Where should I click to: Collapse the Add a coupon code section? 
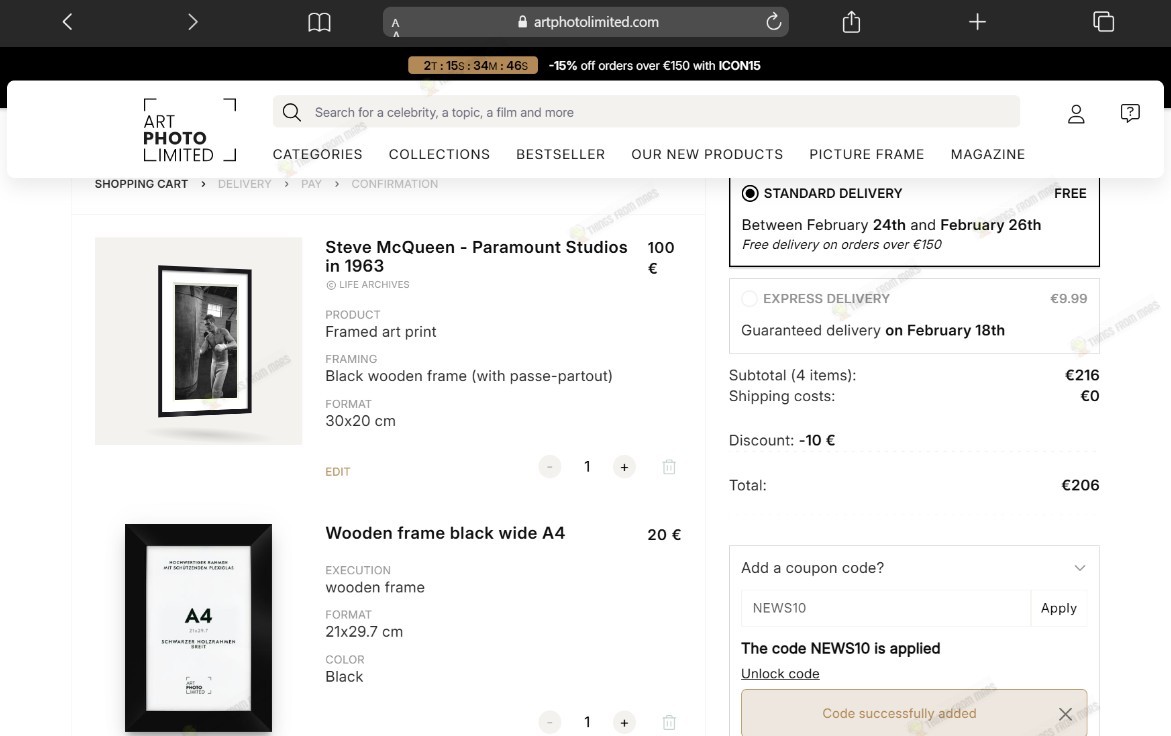(1080, 568)
